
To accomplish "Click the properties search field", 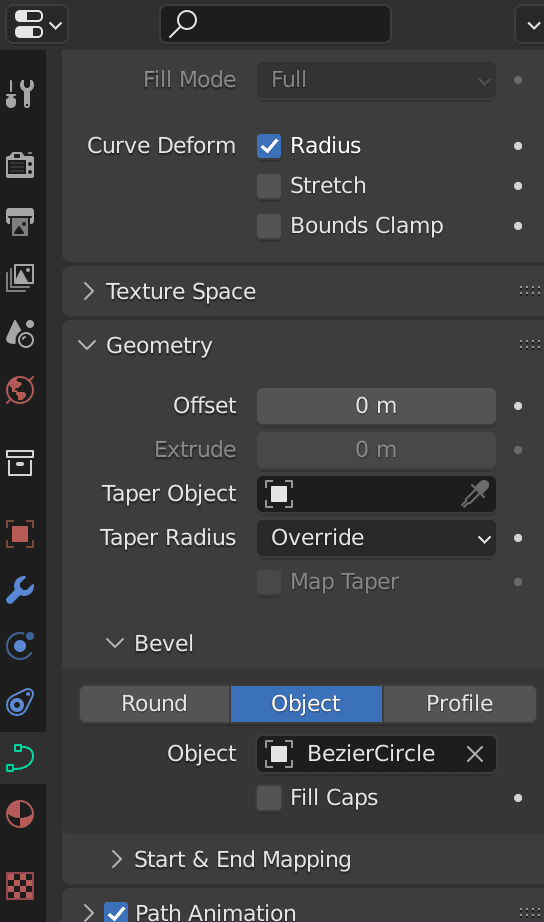I will click(x=275, y=24).
